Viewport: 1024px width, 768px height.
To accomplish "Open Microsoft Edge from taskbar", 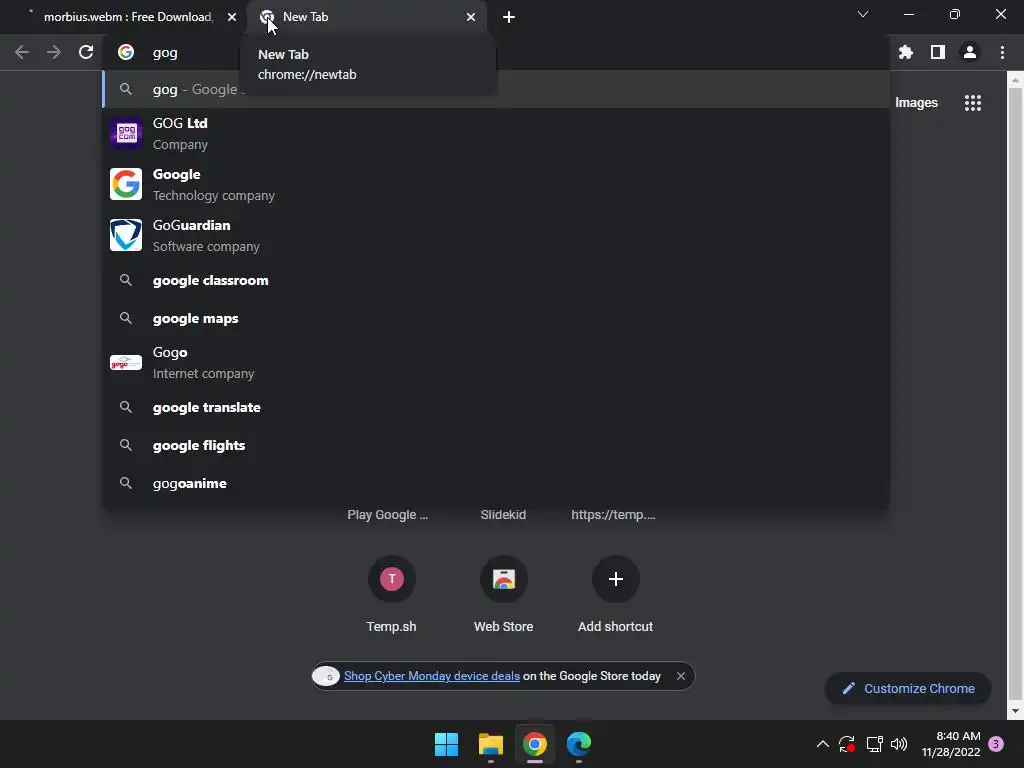I will 579,744.
